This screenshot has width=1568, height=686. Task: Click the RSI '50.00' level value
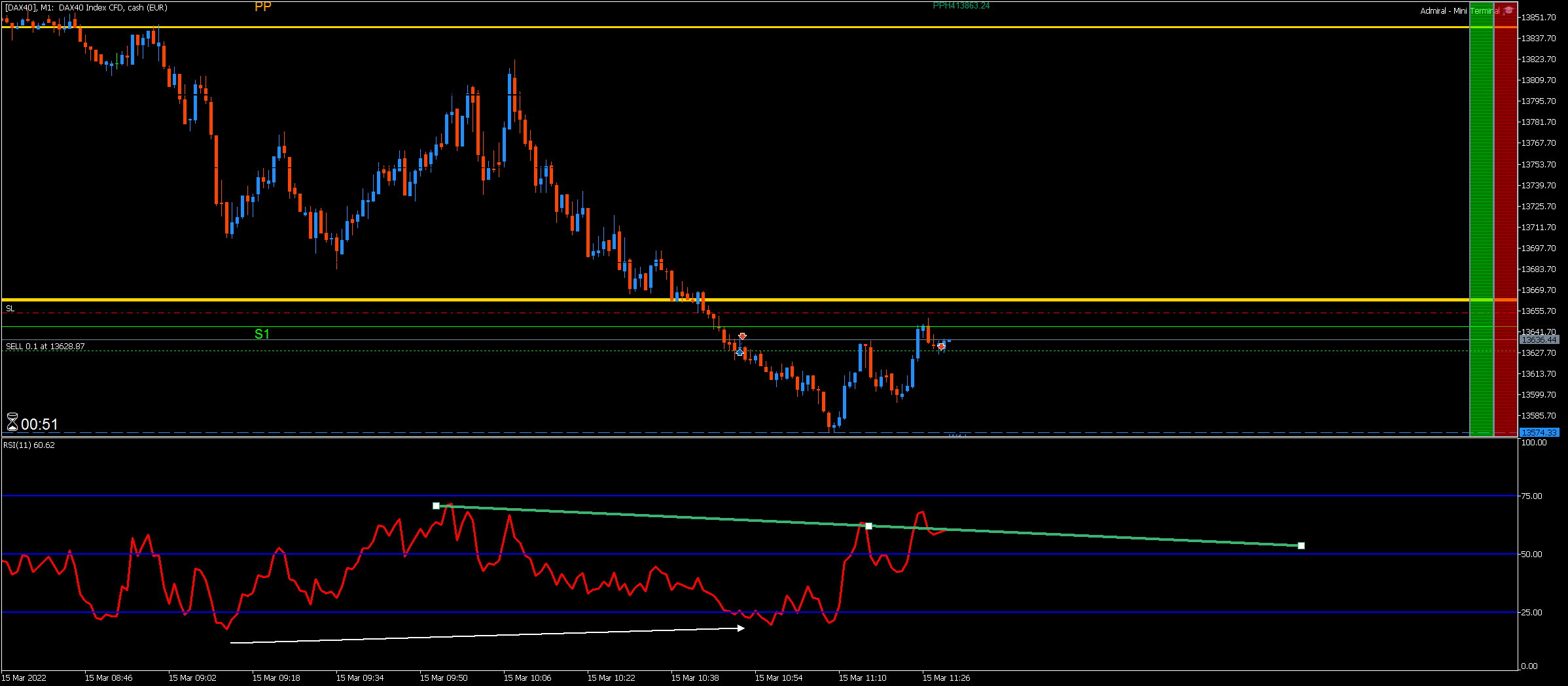pos(1531,555)
